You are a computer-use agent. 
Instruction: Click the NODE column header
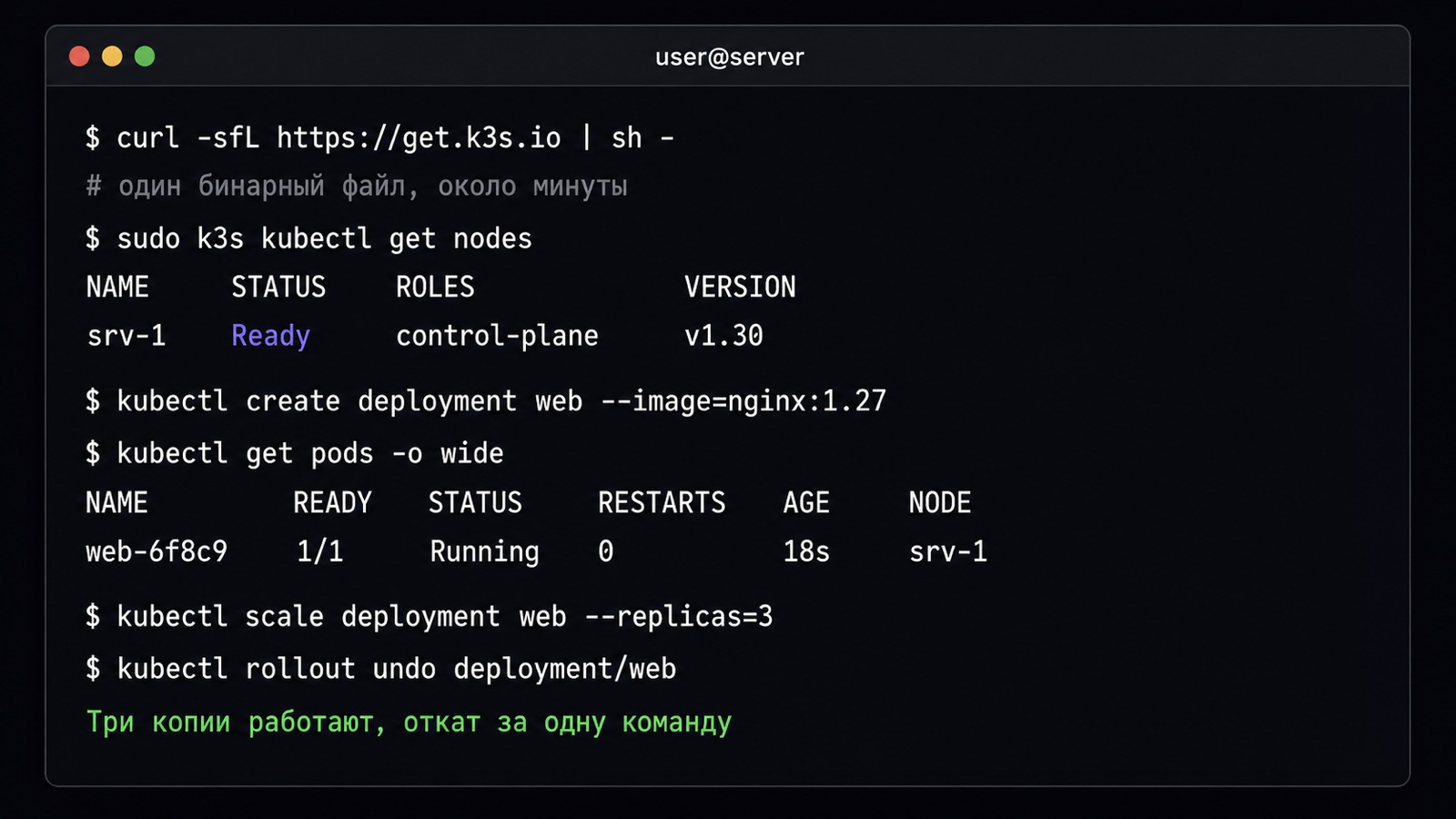coord(940,503)
